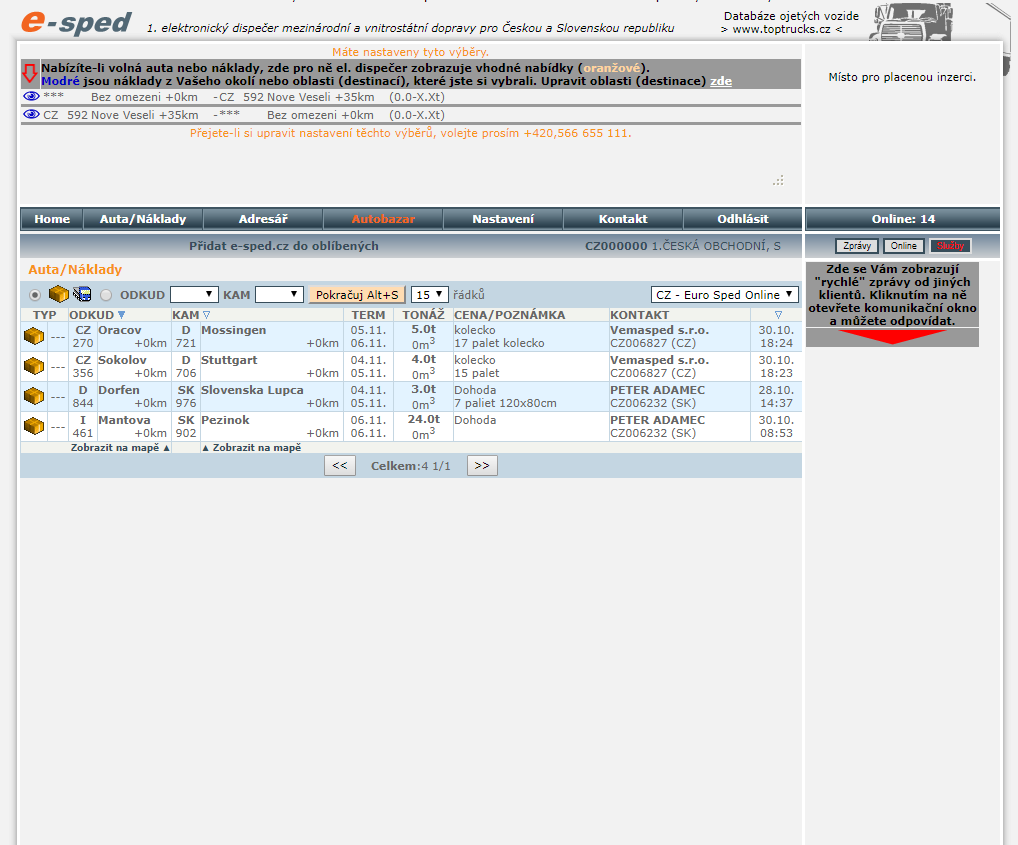
Task: Click the note '7 paliet 120x80cm'
Action: (x=505, y=403)
